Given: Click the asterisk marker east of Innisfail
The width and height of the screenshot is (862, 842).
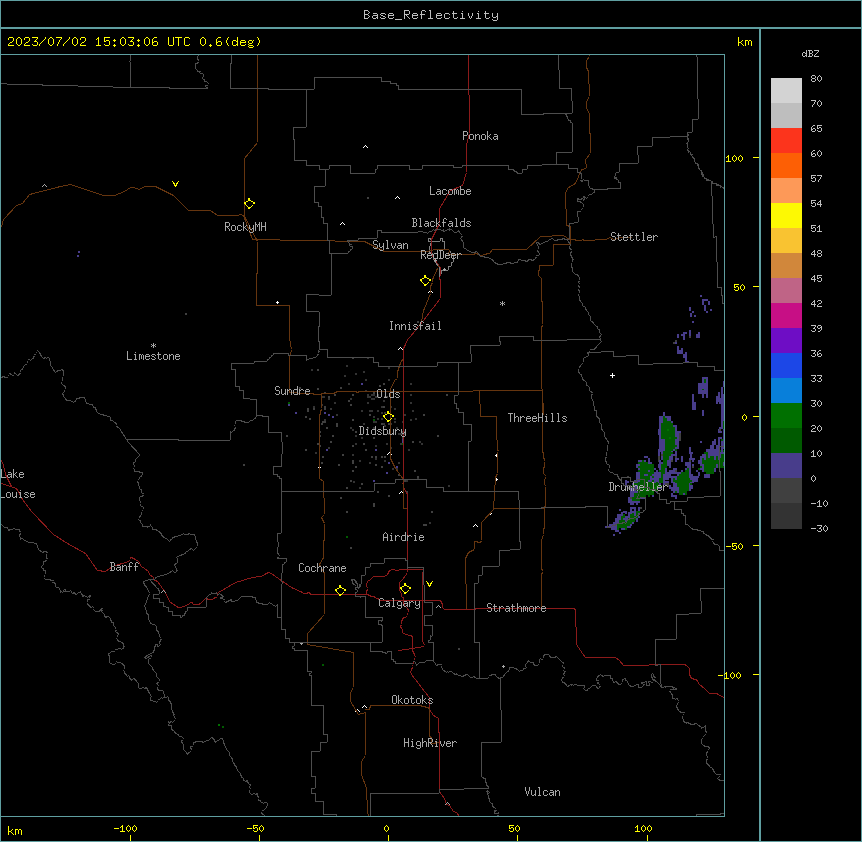Looking at the screenshot, I should point(502,303).
